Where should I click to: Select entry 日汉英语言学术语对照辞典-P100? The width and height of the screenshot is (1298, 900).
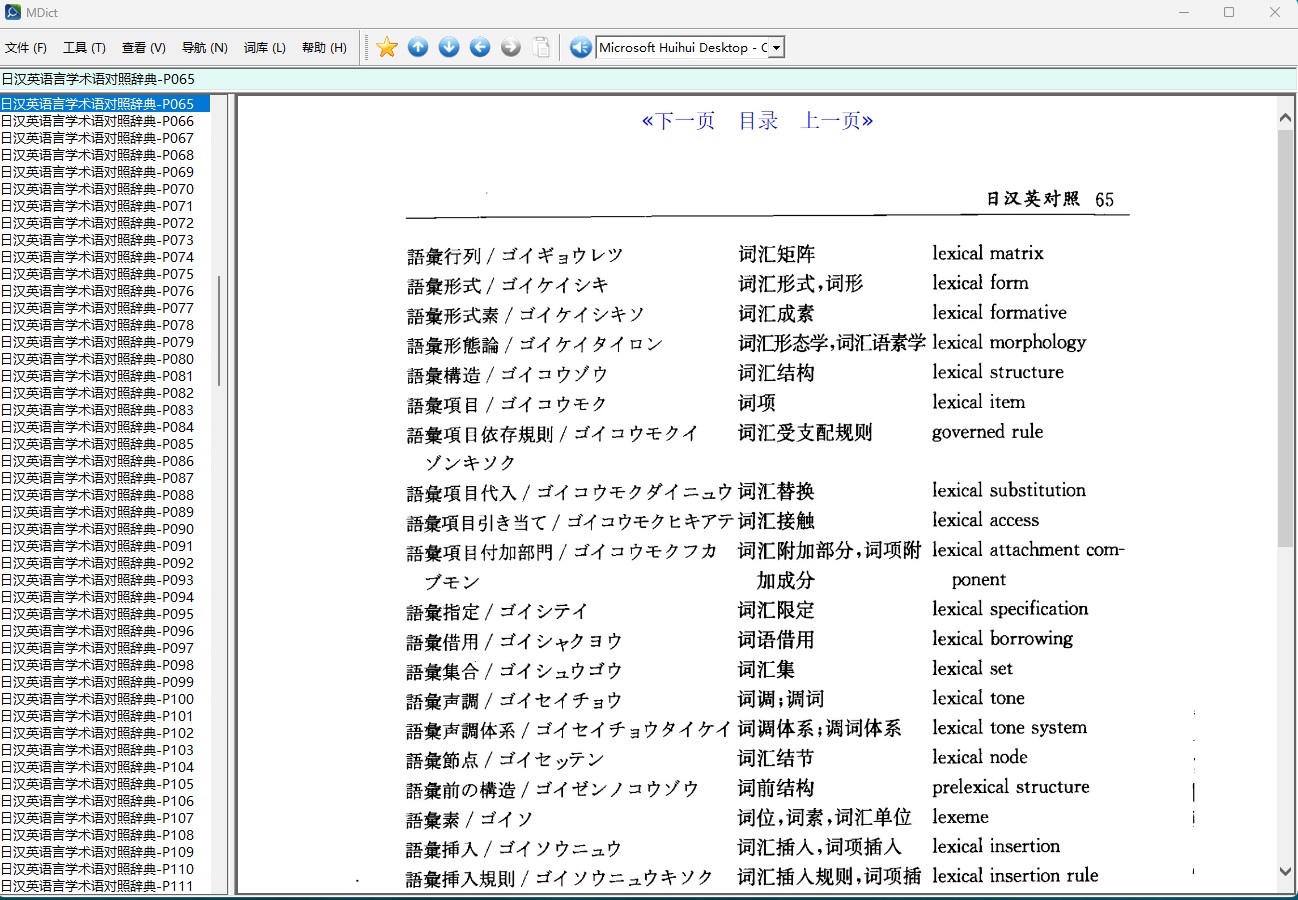pos(104,699)
